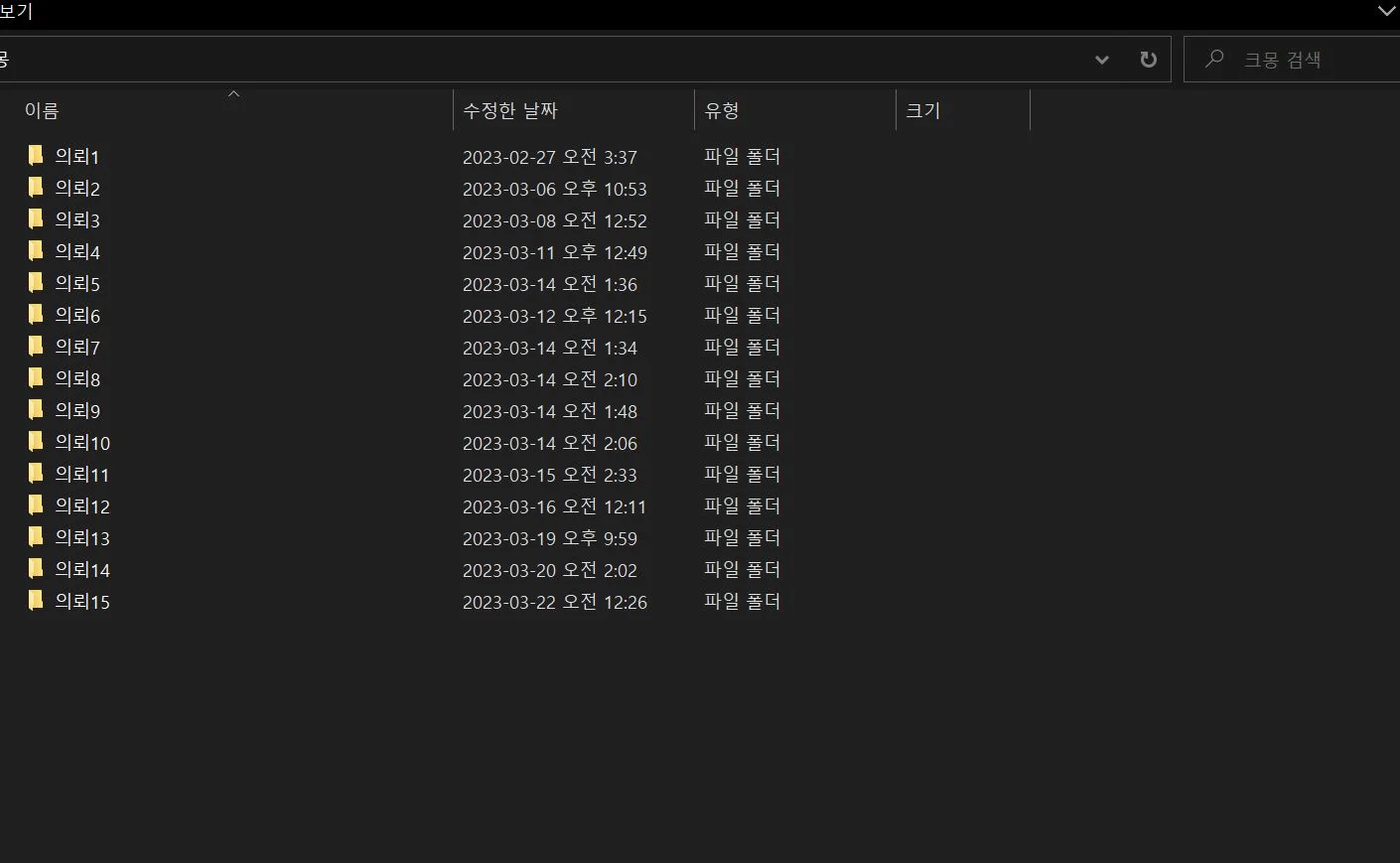The height and width of the screenshot is (863, 1400).
Task: Click the date 2023-03-14 오전 2:06
Action: [x=550, y=443]
